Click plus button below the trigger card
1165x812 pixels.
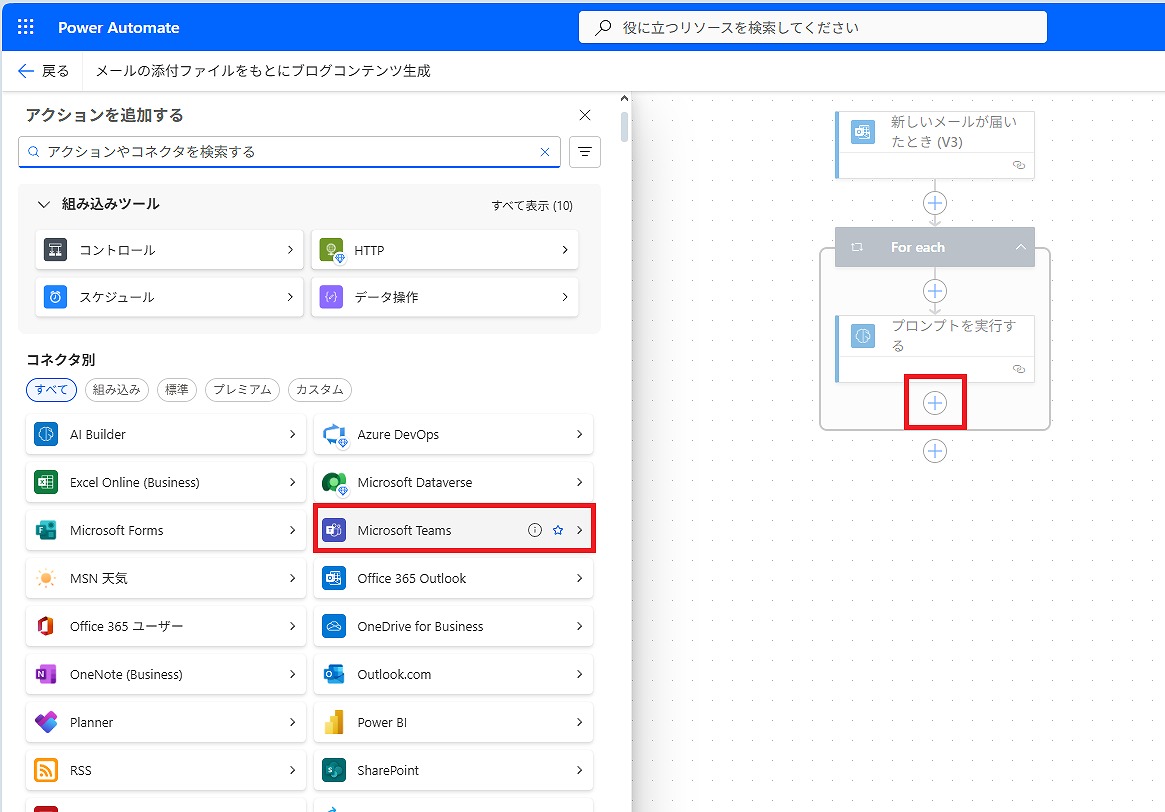pos(934,203)
